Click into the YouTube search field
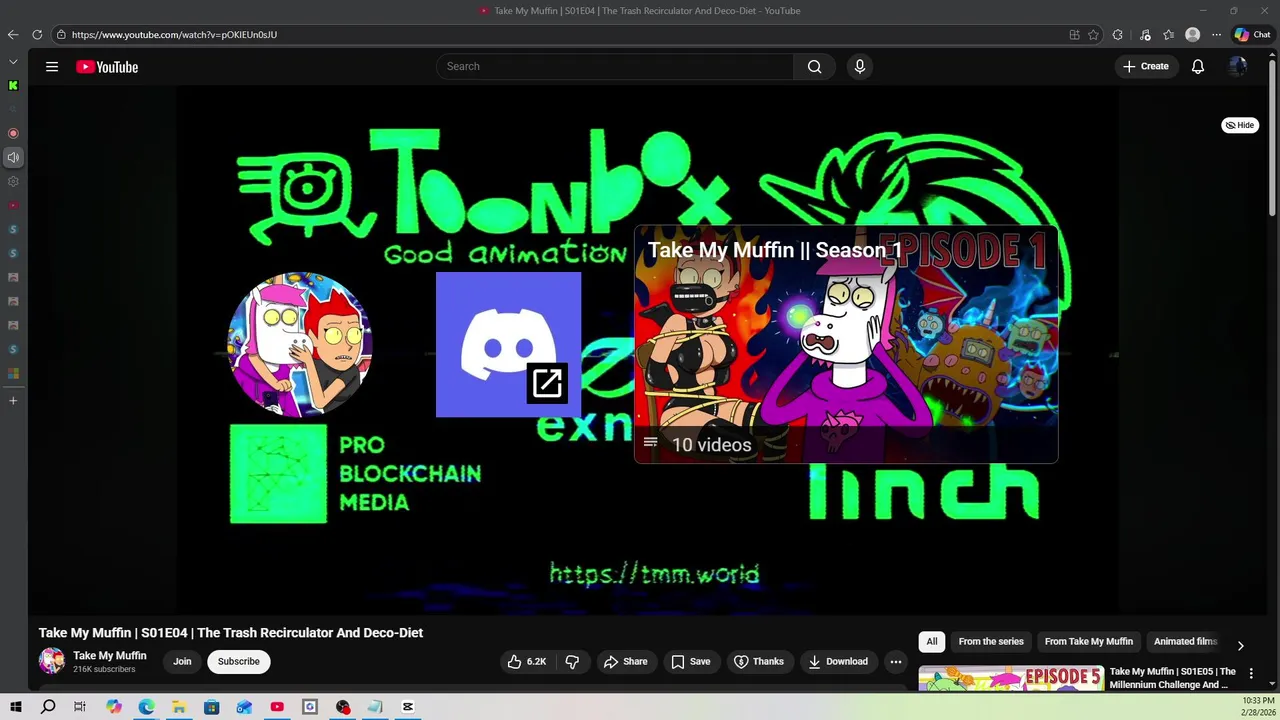 [x=615, y=67]
